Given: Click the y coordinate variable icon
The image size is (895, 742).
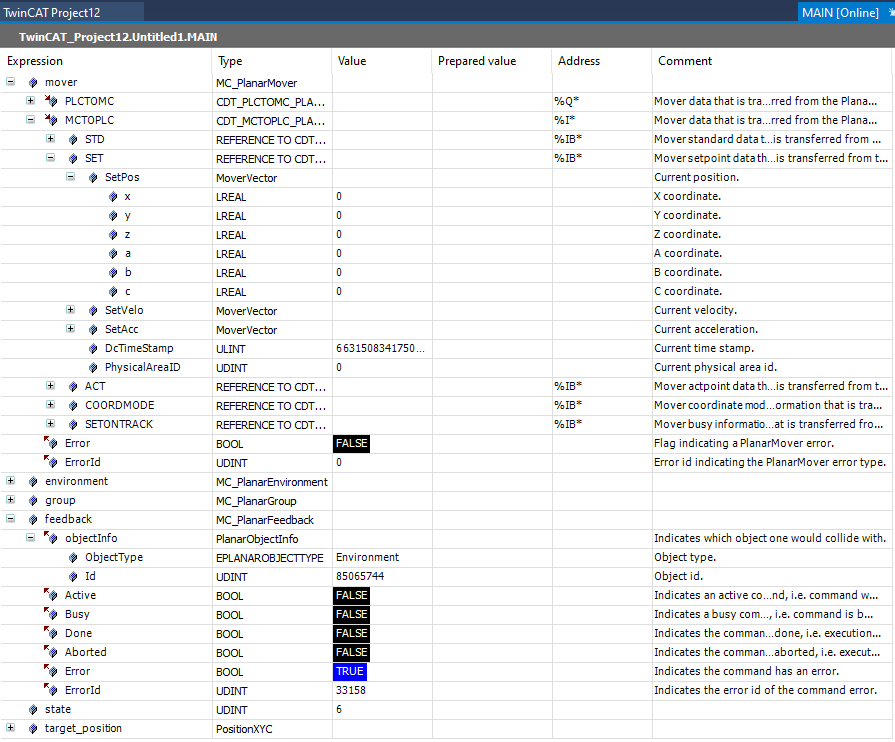Looking at the screenshot, I should pyautogui.click(x=113, y=215).
